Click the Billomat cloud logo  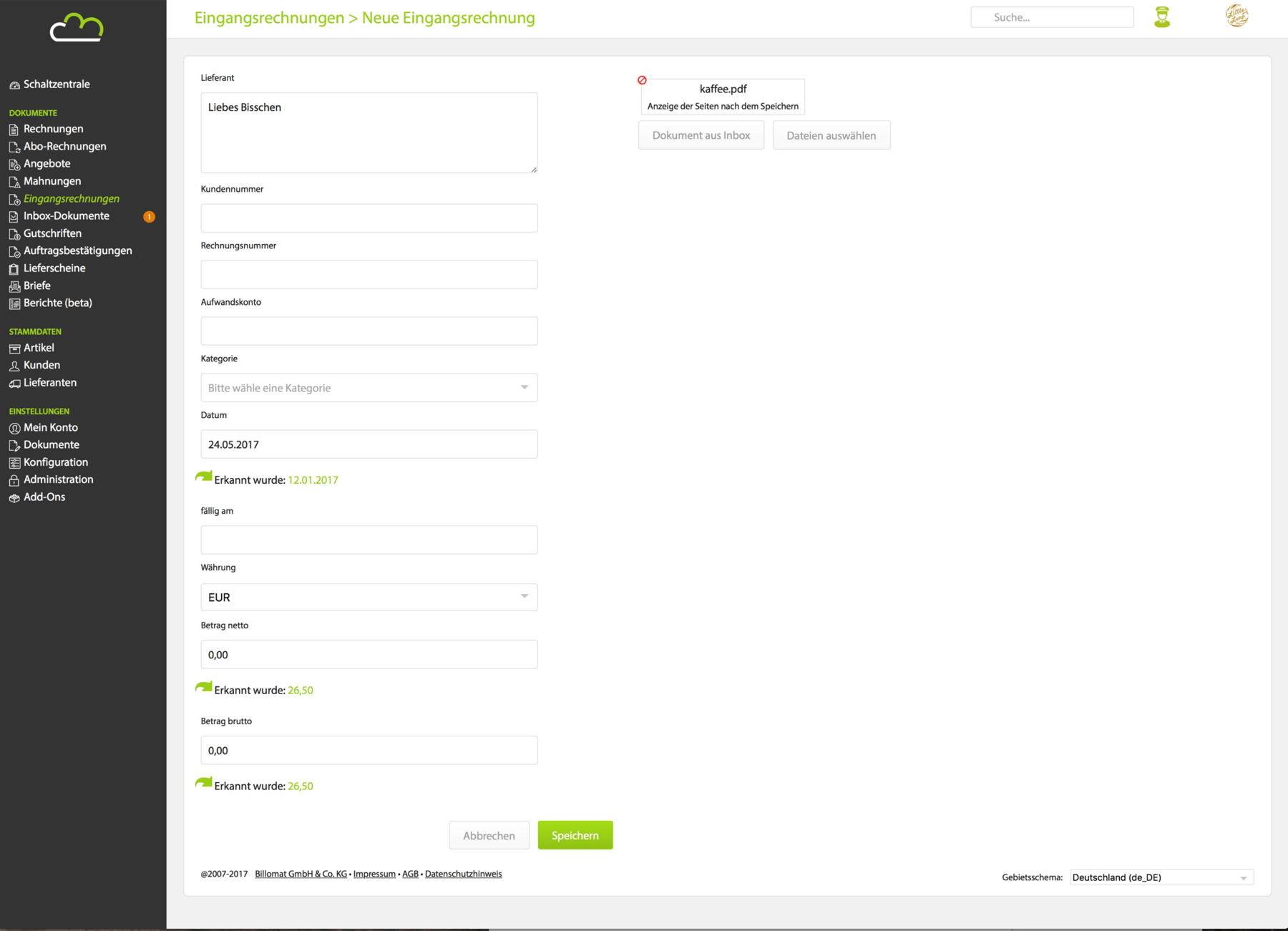(x=77, y=27)
